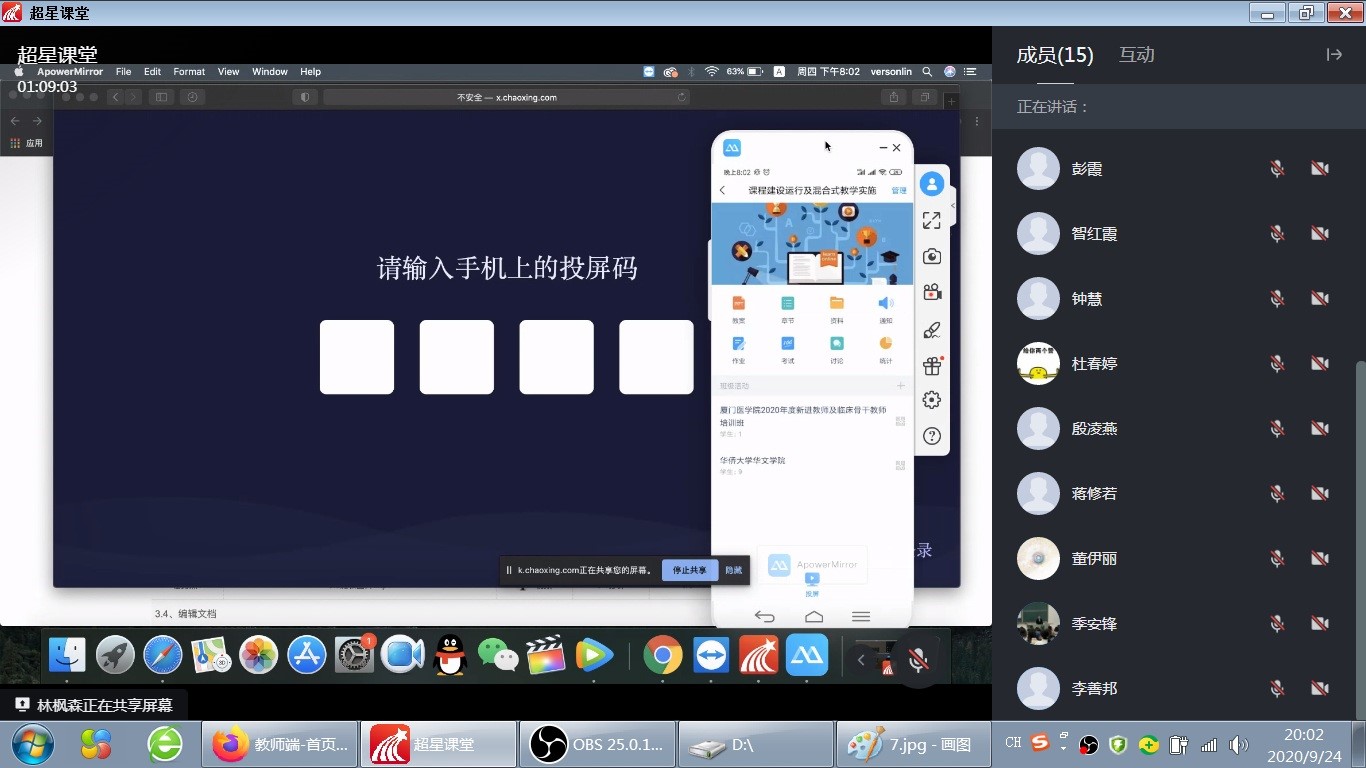Open the Format menu in the Mac menu bar

pos(189,72)
